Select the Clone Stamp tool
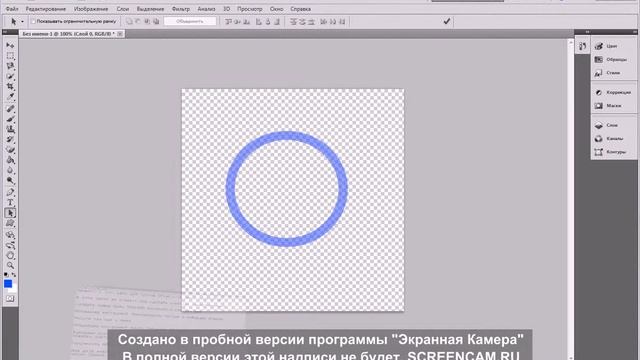The width and height of the screenshot is (640, 360). 10,129
